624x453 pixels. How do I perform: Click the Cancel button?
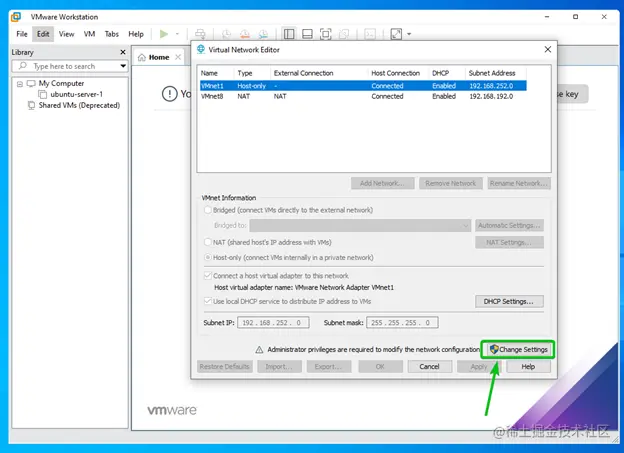point(429,367)
